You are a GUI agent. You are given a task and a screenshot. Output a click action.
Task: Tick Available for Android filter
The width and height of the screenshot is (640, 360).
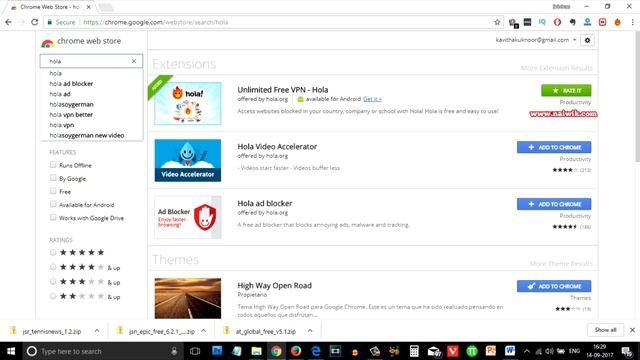53,204
